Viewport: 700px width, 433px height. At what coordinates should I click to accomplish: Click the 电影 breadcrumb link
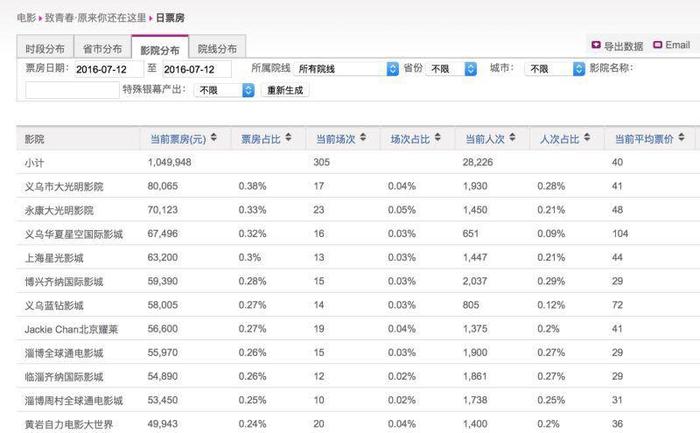point(26,18)
